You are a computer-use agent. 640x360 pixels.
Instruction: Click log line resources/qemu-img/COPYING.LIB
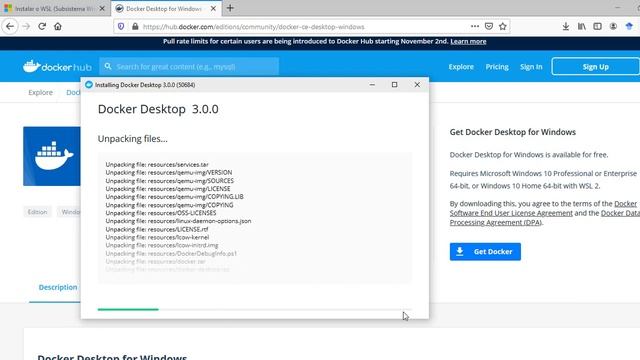click(174, 196)
